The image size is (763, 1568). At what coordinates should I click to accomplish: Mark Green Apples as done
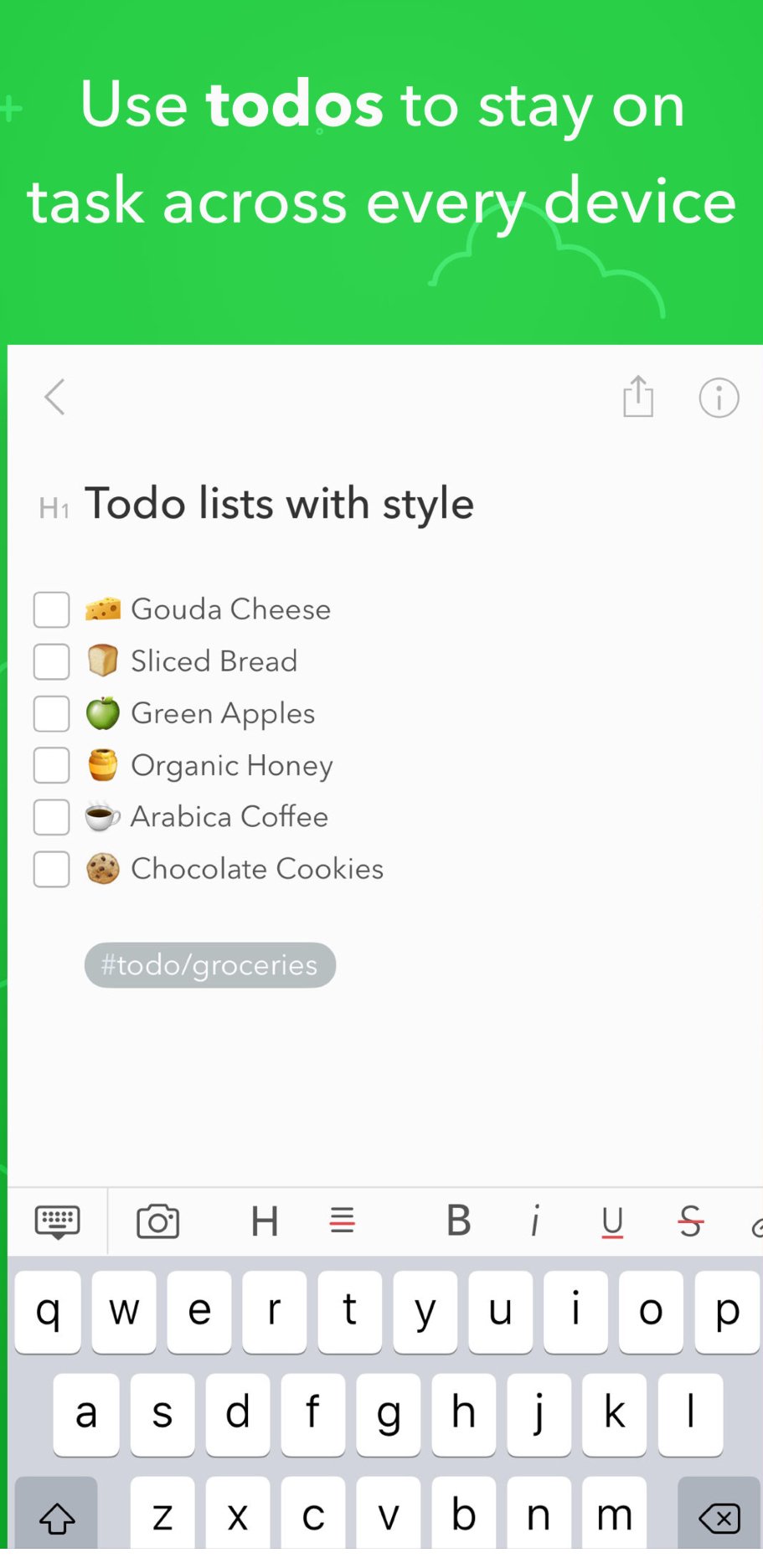tap(51, 713)
